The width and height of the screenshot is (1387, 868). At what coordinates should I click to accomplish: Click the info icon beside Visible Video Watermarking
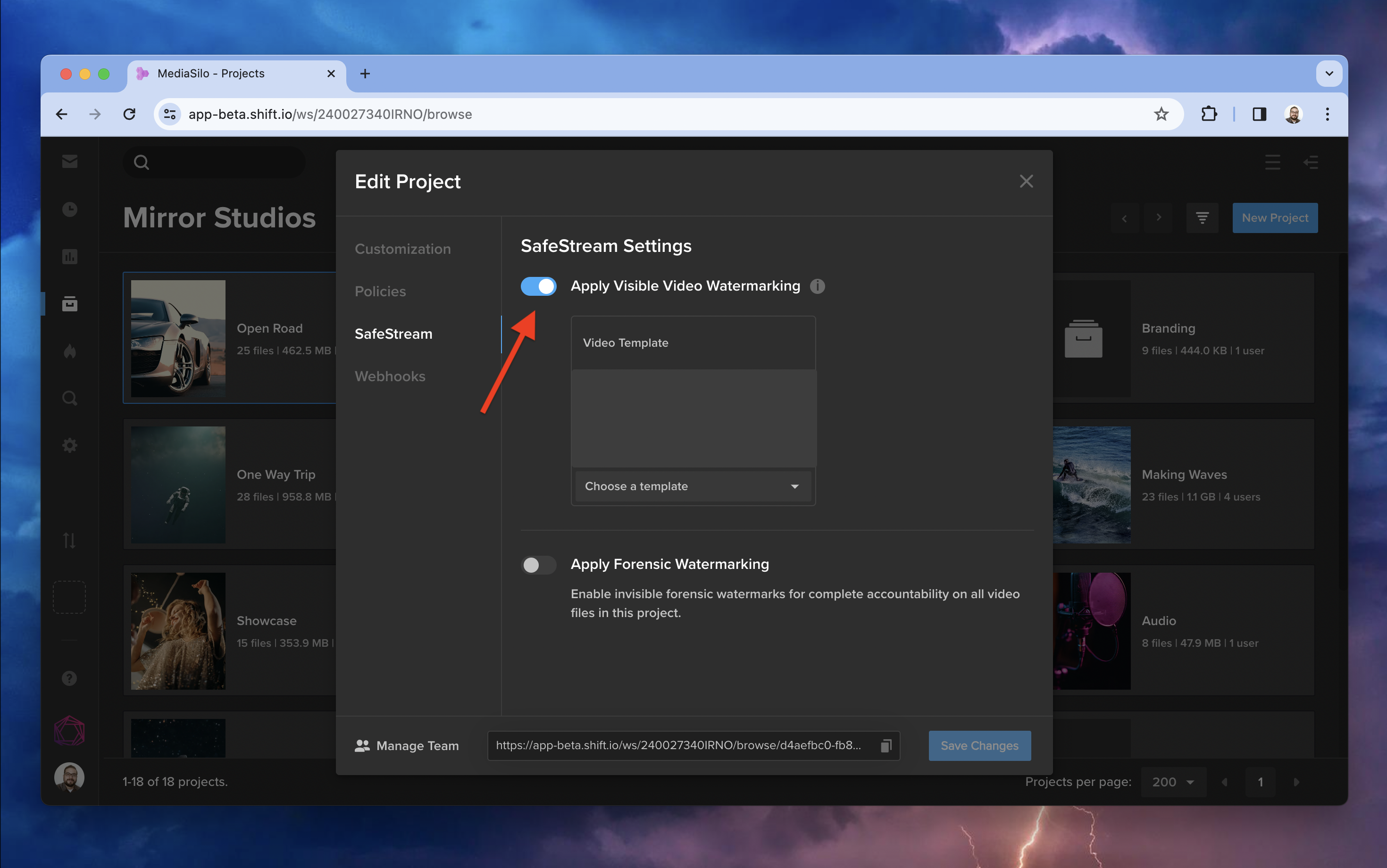(x=817, y=286)
